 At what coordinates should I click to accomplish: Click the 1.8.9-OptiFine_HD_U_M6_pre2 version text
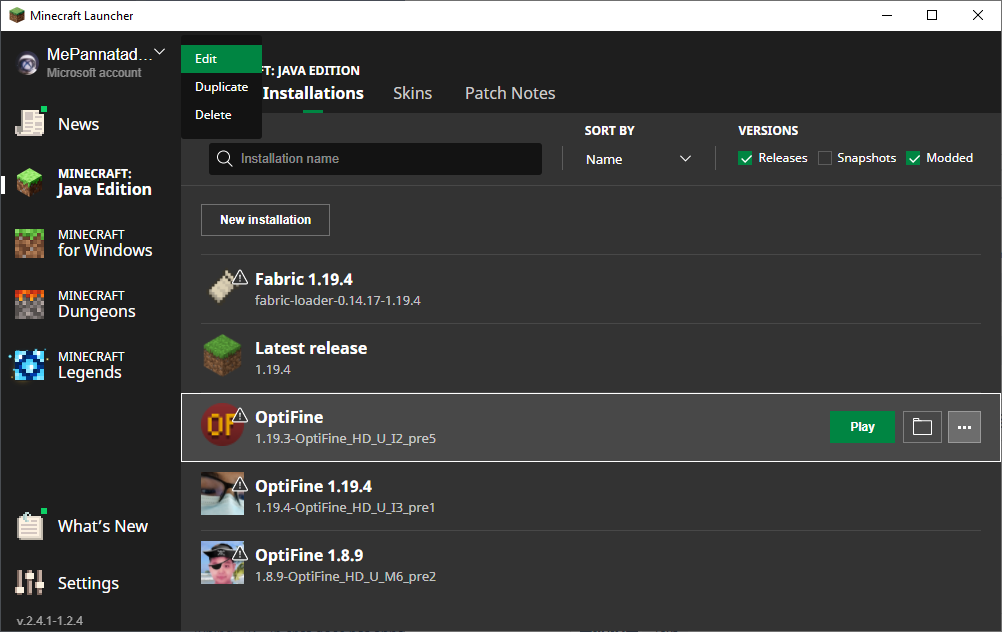[x=345, y=576]
